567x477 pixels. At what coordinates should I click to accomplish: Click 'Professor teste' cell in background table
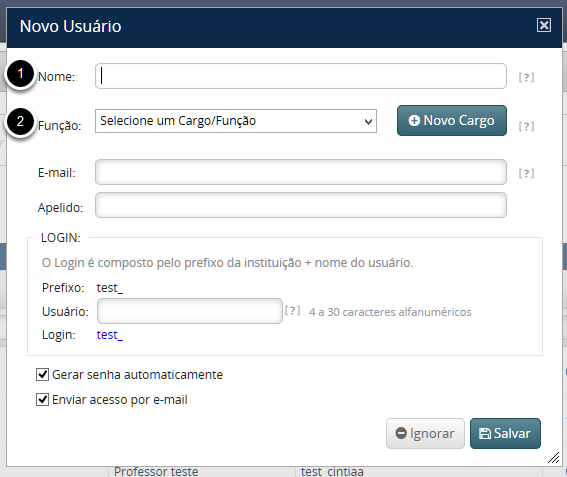pyautogui.click(x=156, y=472)
